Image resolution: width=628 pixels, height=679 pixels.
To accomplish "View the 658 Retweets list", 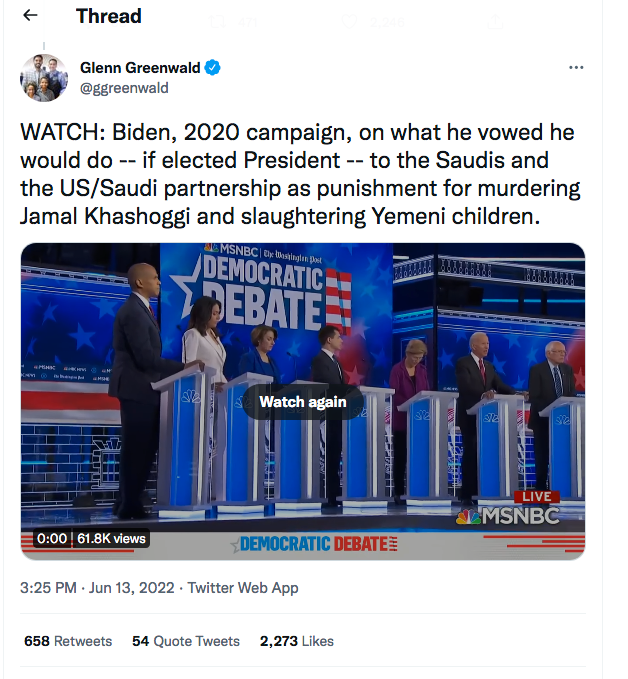I will click(x=68, y=641).
